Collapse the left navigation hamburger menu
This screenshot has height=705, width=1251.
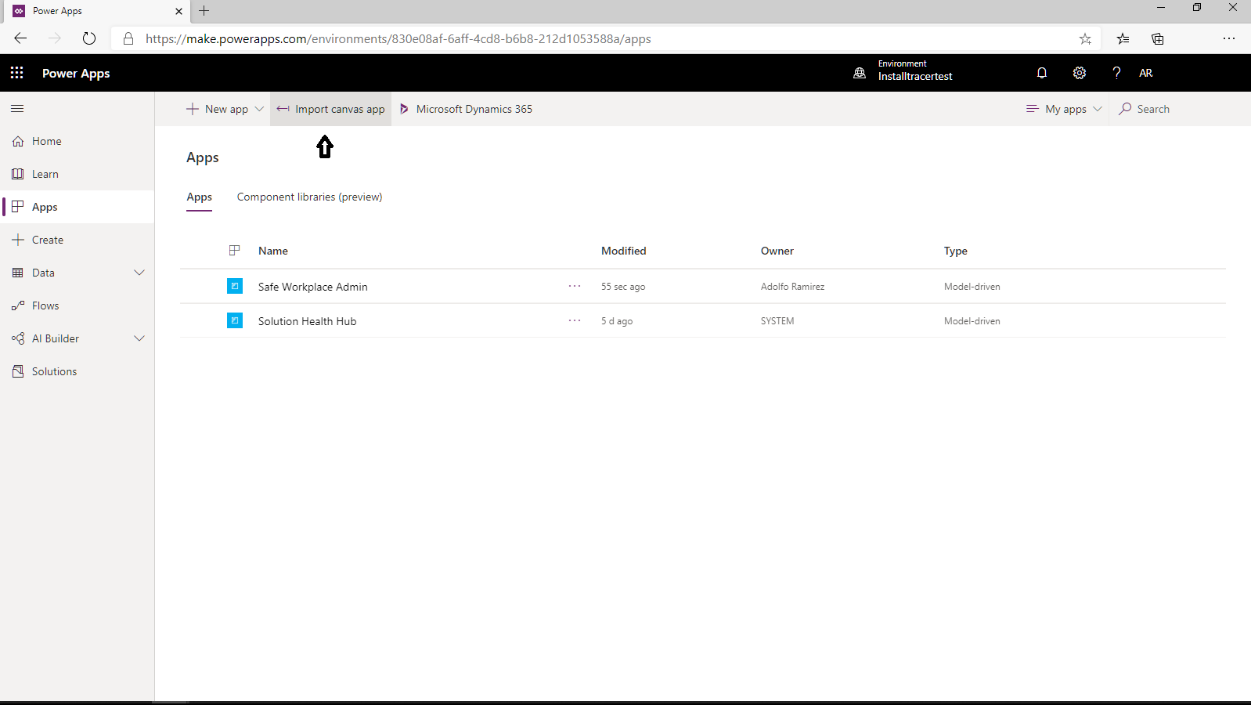[x=17, y=108]
